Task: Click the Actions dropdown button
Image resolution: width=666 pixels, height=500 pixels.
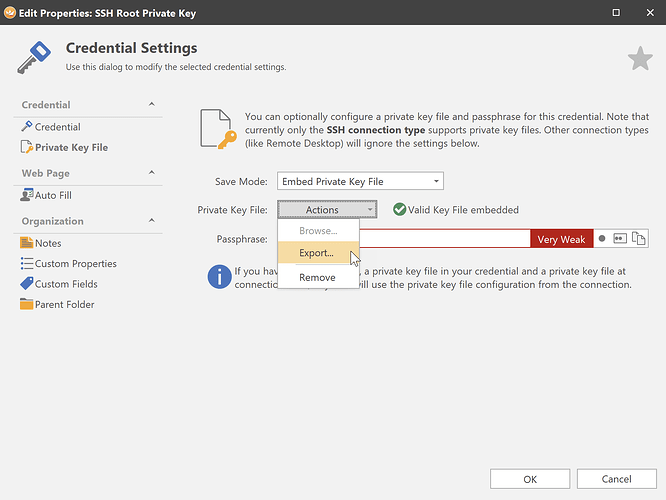Action: coord(327,210)
